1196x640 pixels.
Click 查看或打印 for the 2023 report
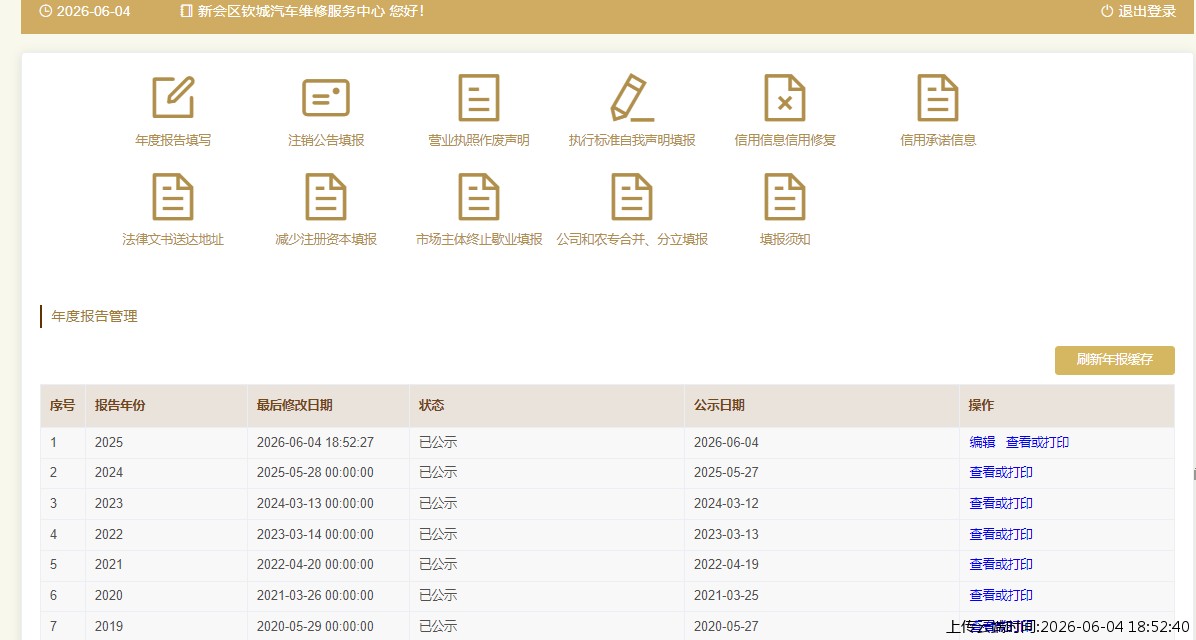(1001, 503)
